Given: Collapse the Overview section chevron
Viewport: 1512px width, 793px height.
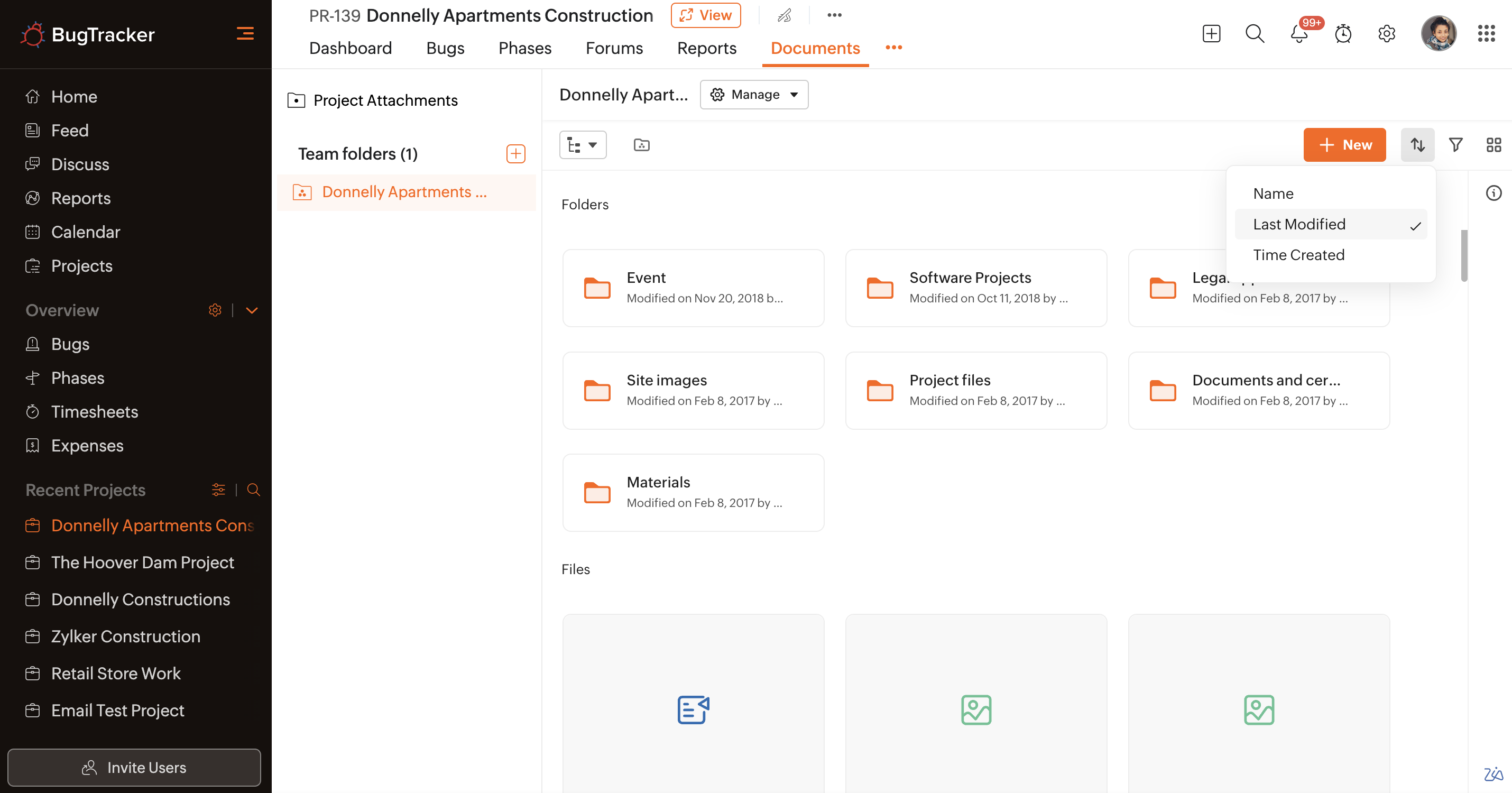Looking at the screenshot, I should [252, 310].
